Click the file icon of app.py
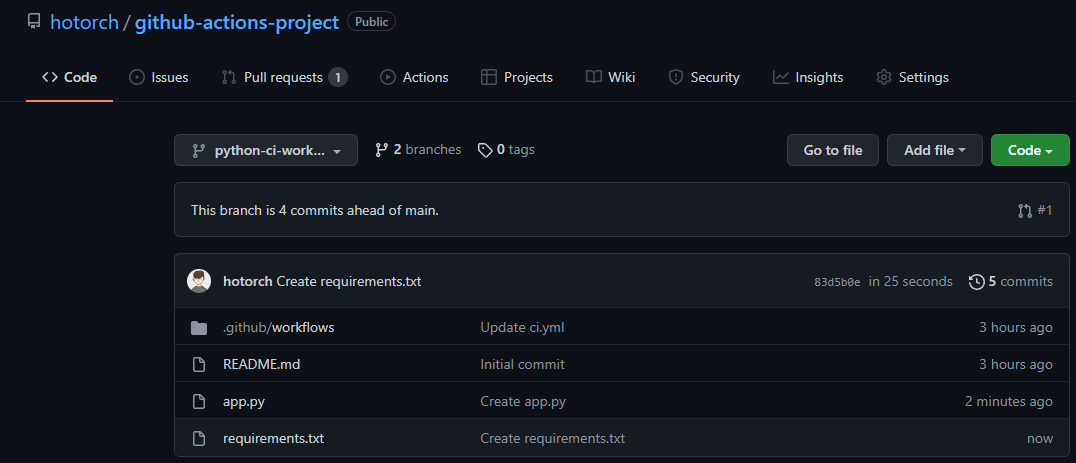Screen dimensions: 1076x463 pyautogui.click(x=199, y=401)
